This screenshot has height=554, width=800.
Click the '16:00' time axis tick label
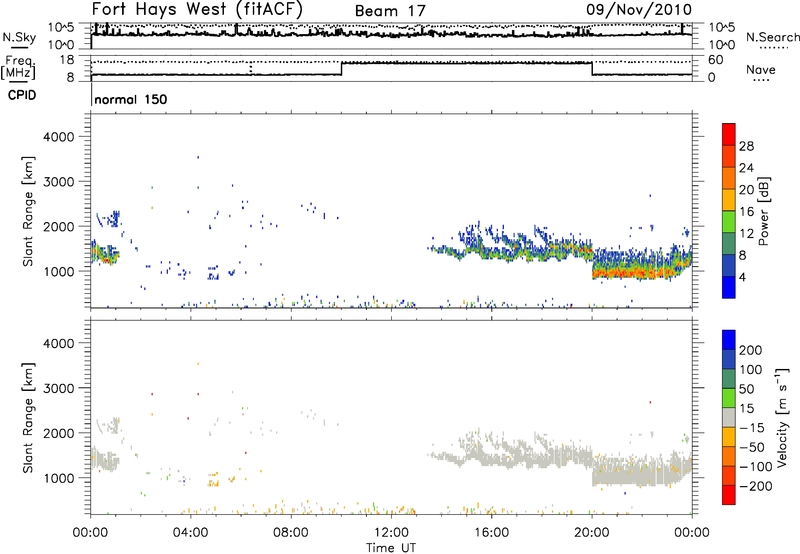coord(491,533)
